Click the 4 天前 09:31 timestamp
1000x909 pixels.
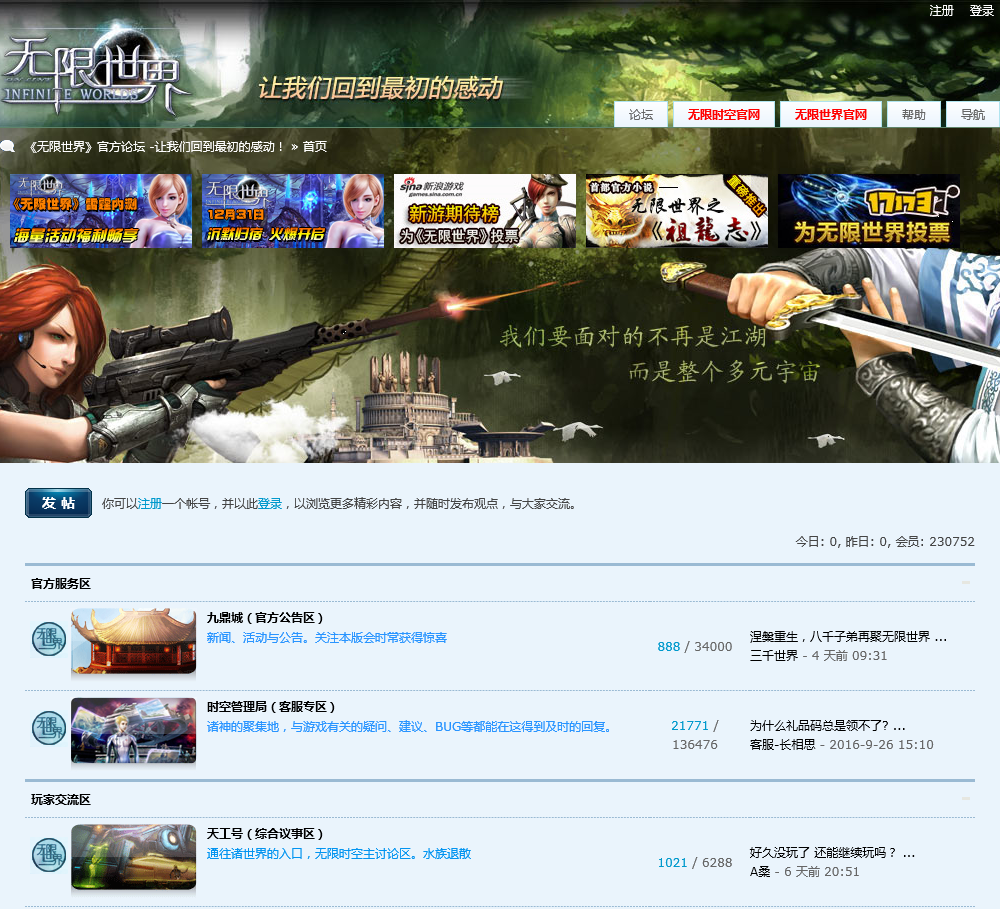(x=849, y=656)
